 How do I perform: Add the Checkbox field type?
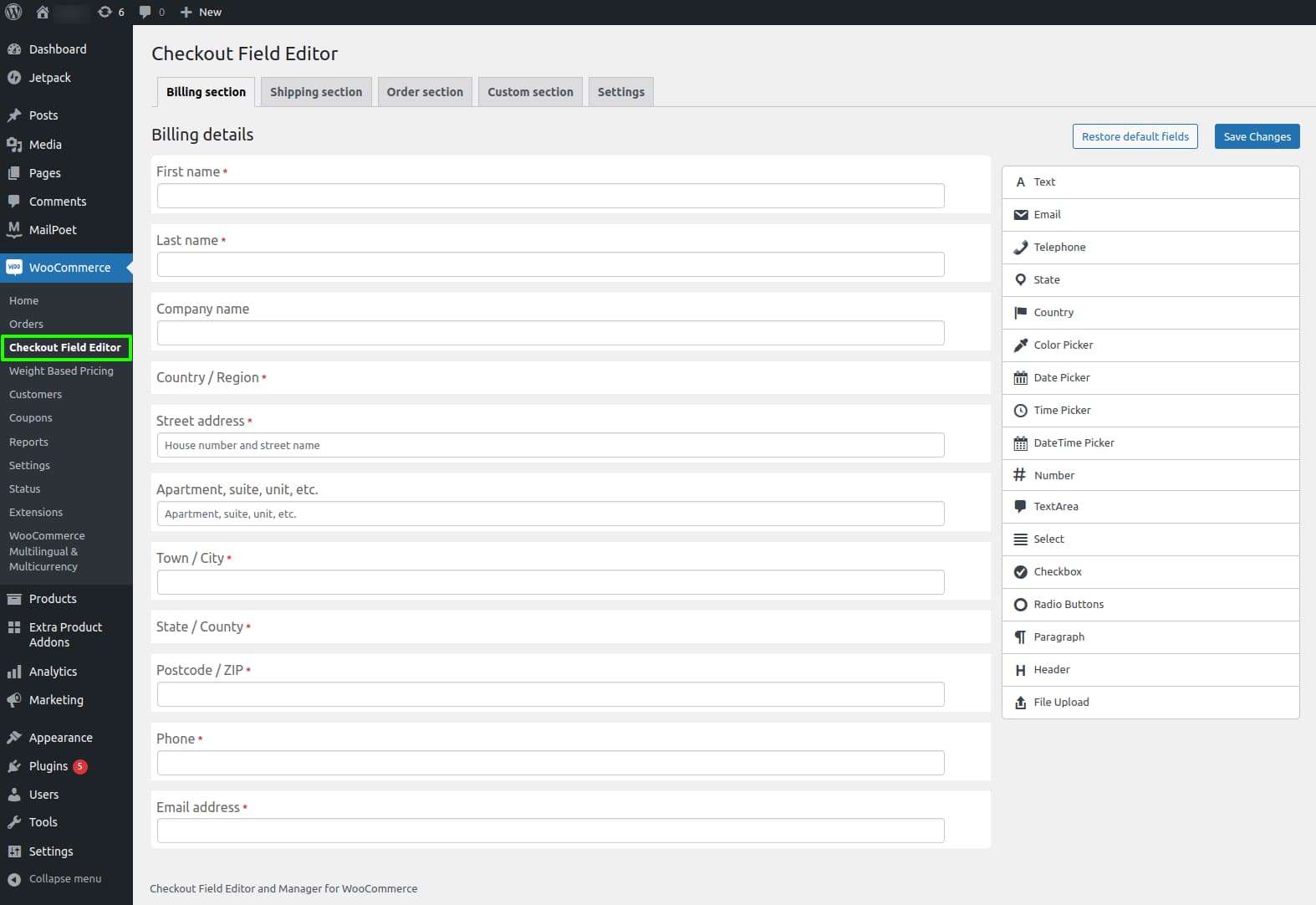[x=1150, y=571]
